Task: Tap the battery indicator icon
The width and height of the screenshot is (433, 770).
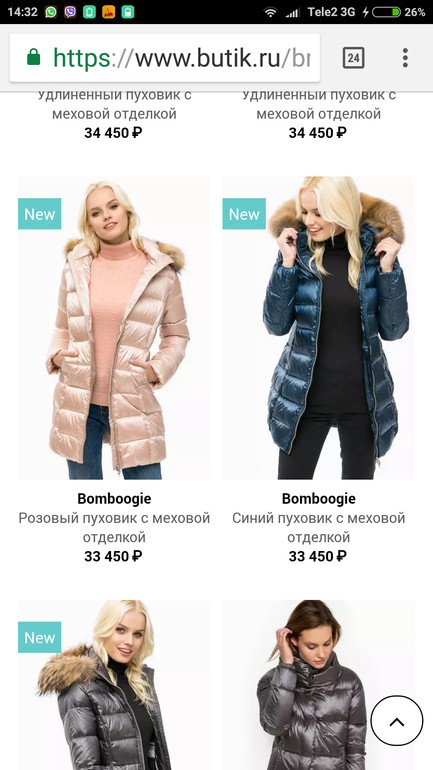Action: [386, 12]
